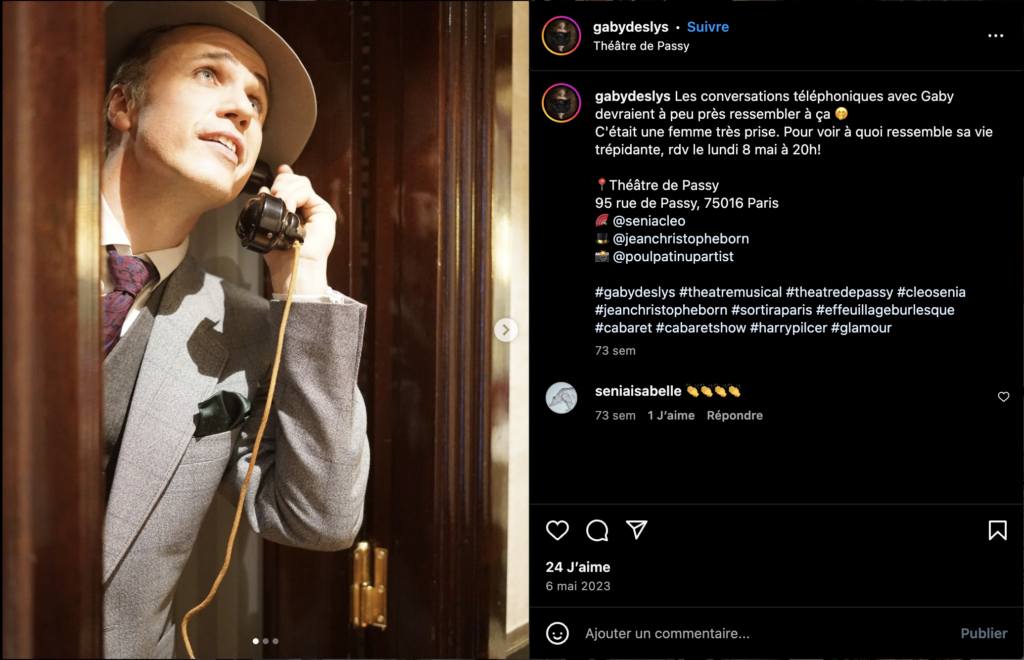Image resolution: width=1024 pixels, height=660 pixels.
Task: Open the three-dot more options menu
Action: (x=995, y=36)
